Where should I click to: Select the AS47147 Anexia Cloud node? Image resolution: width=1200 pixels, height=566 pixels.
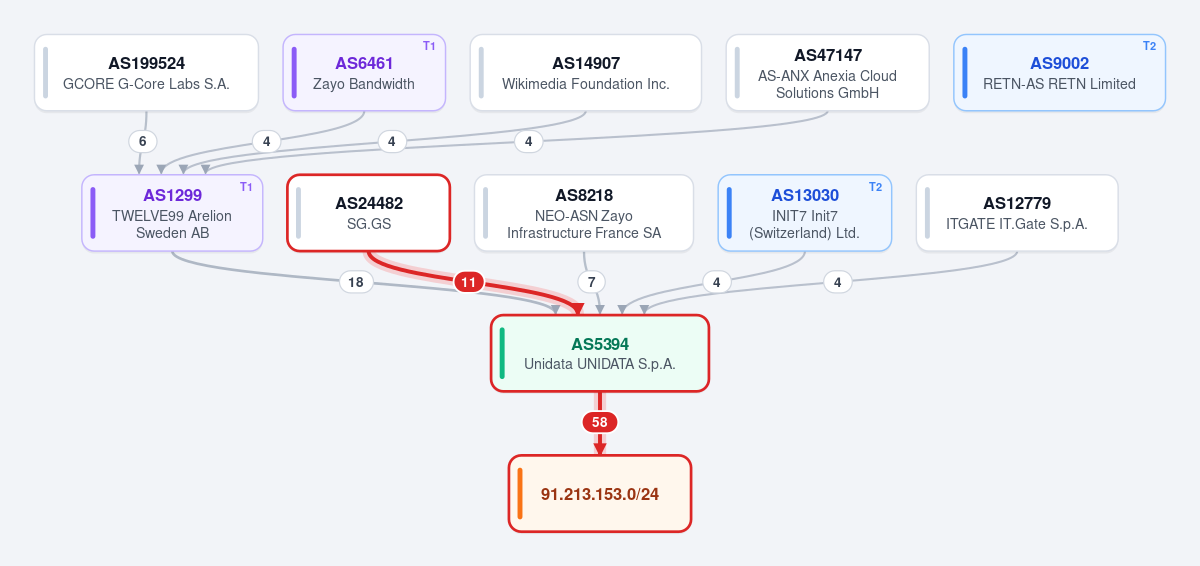[x=828, y=73]
